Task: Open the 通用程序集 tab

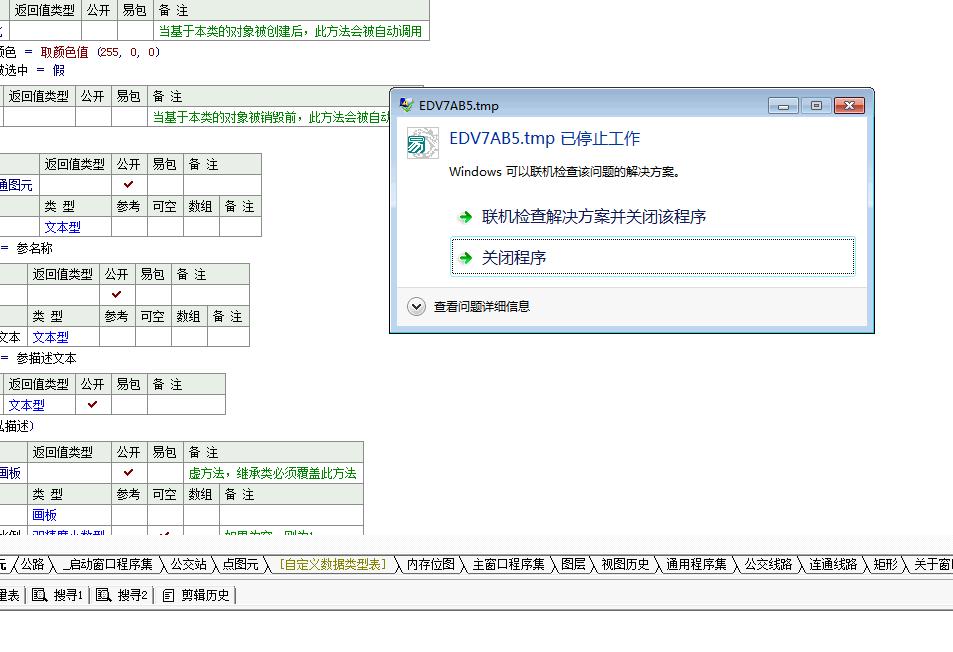Action: click(697, 564)
